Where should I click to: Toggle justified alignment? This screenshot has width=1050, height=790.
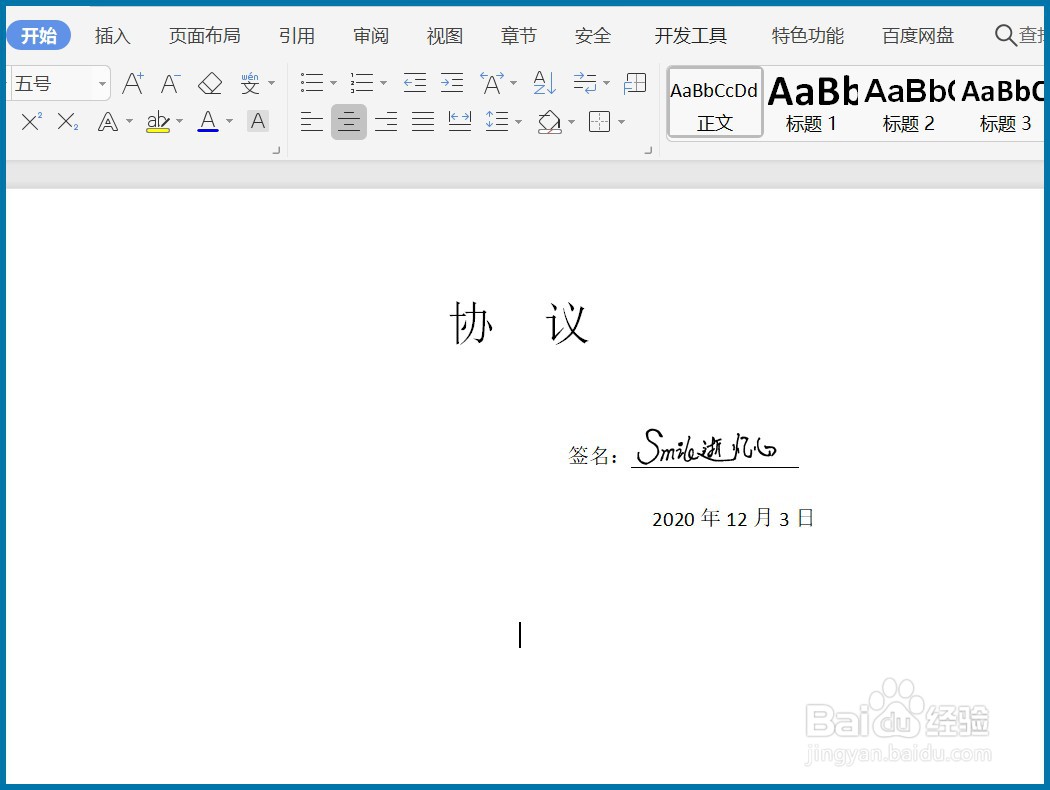click(x=422, y=121)
